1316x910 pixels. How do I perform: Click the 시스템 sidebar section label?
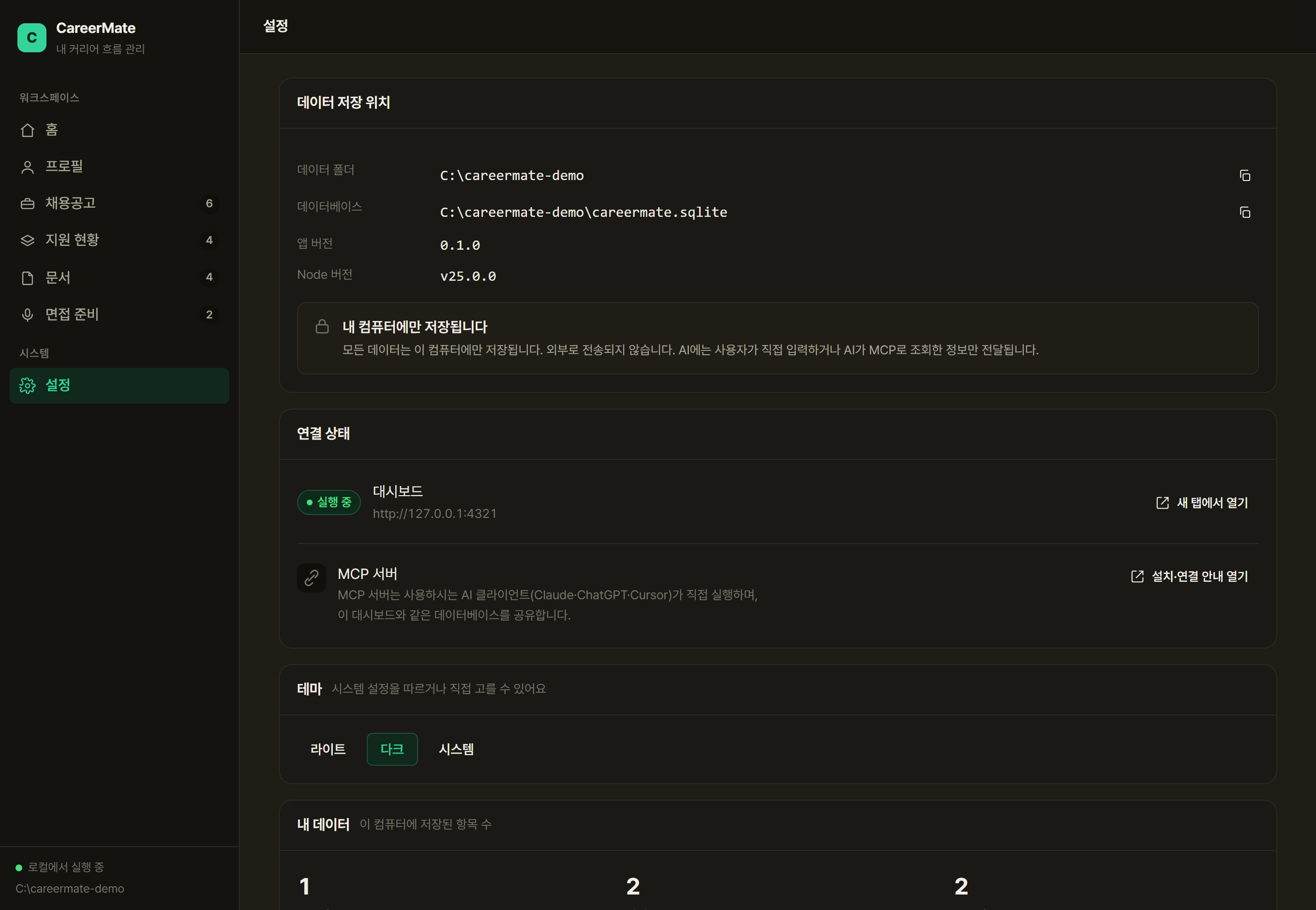[34, 353]
